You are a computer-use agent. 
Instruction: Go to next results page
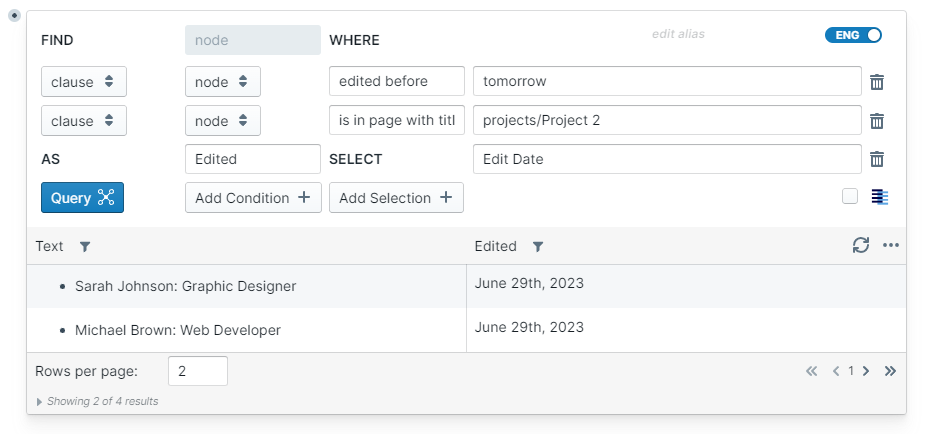tap(866, 371)
